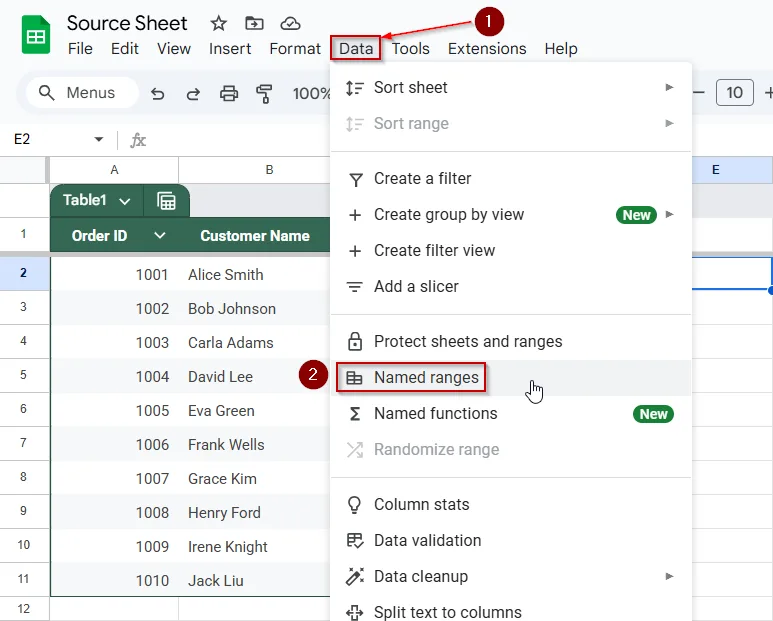Open the Table1 name dropdown
The height and width of the screenshot is (621, 773).
coord(125,201)
